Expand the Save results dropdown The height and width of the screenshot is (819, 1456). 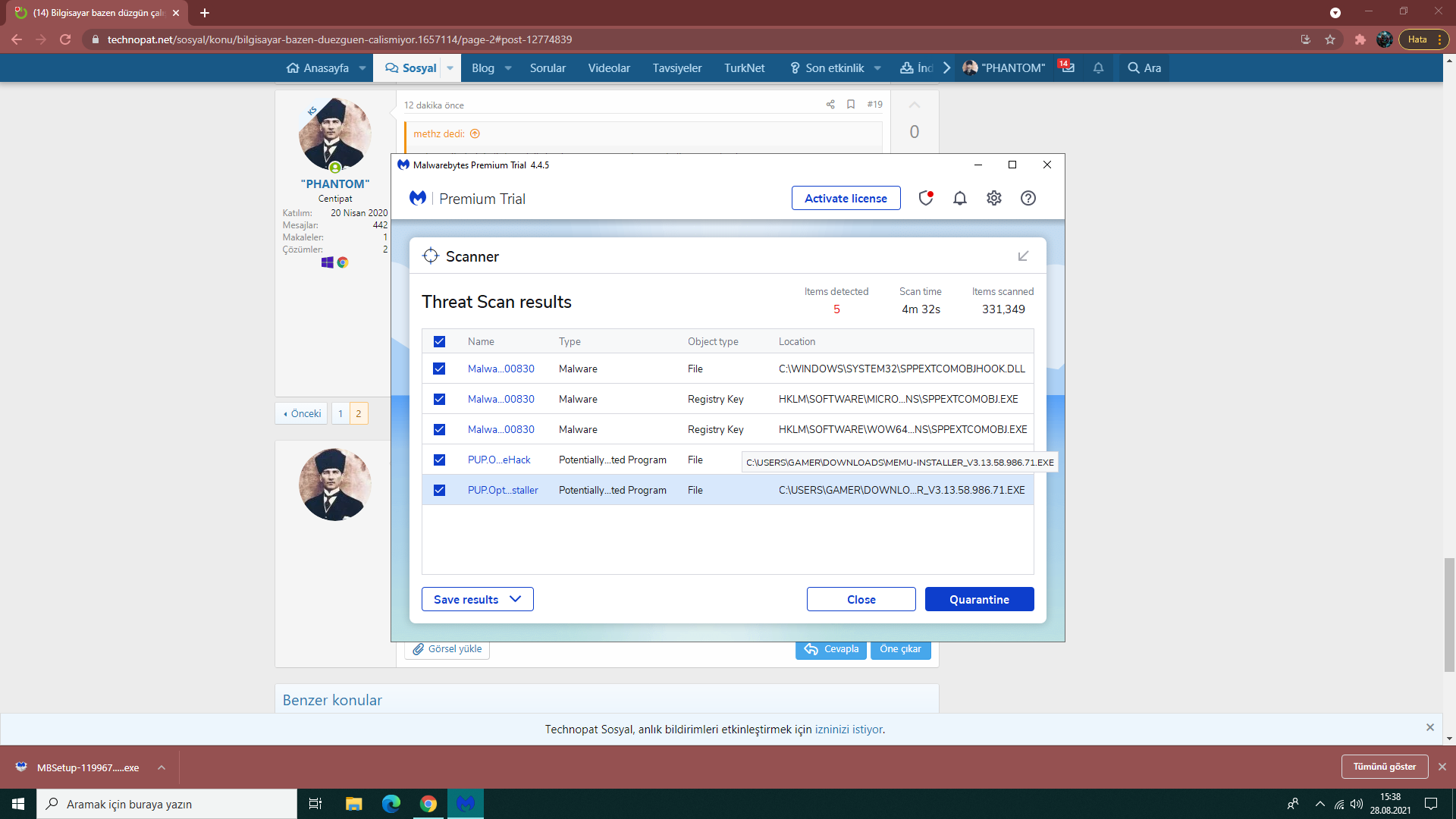(516, 599)
